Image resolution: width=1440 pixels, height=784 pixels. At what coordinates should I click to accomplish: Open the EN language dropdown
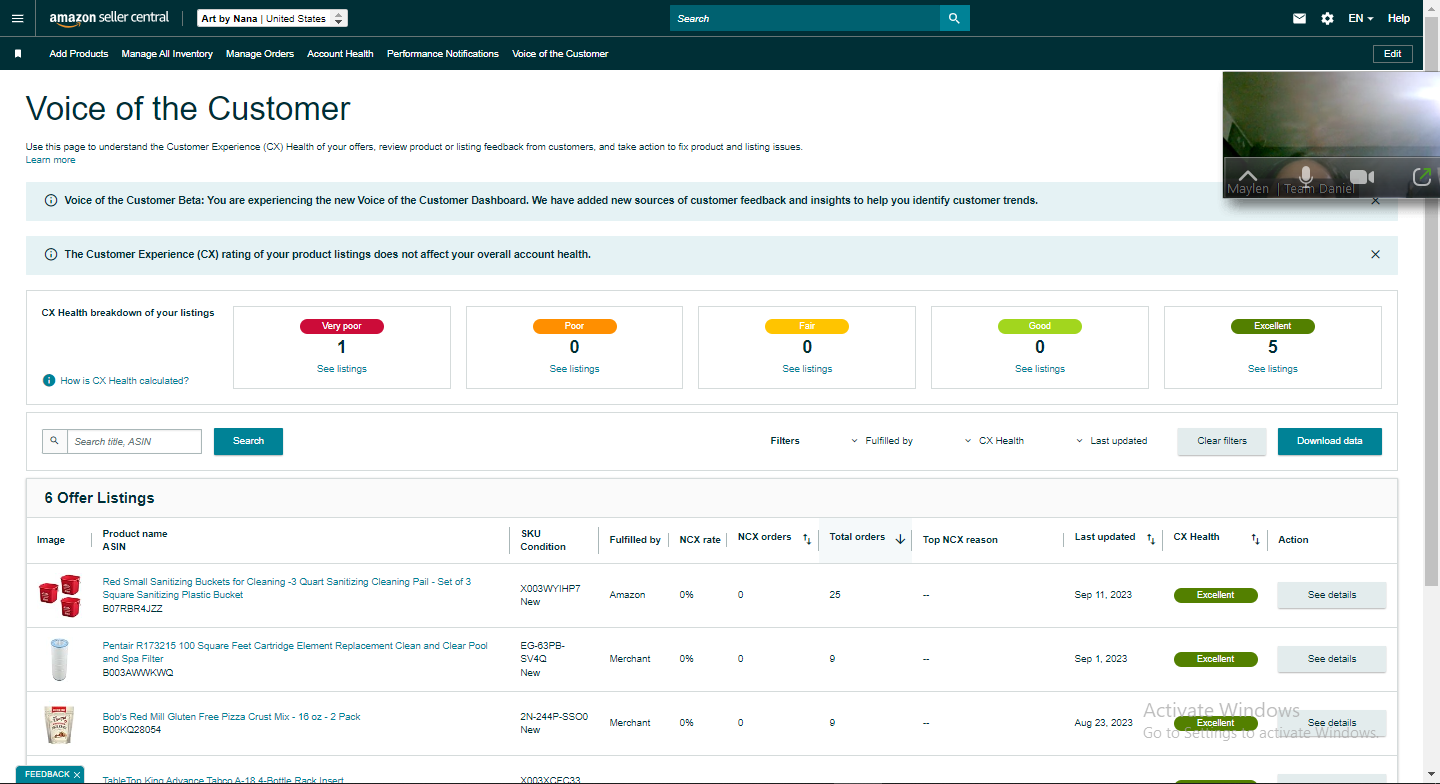coord(1360,18)
